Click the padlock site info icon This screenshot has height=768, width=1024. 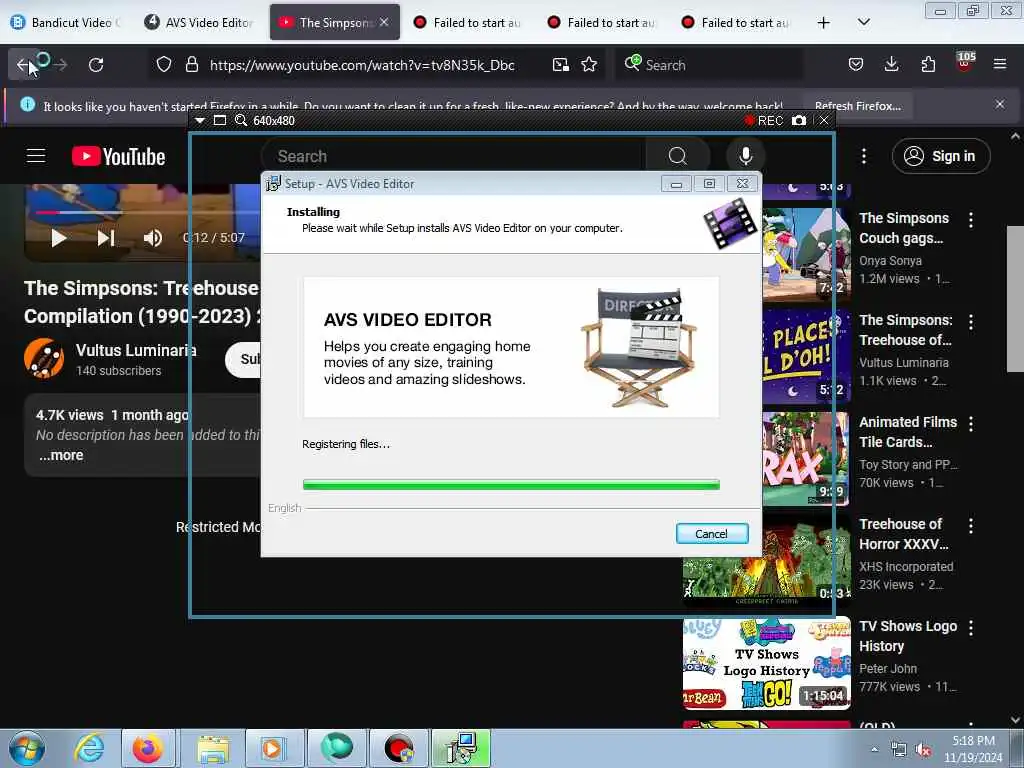coord(191,65)
